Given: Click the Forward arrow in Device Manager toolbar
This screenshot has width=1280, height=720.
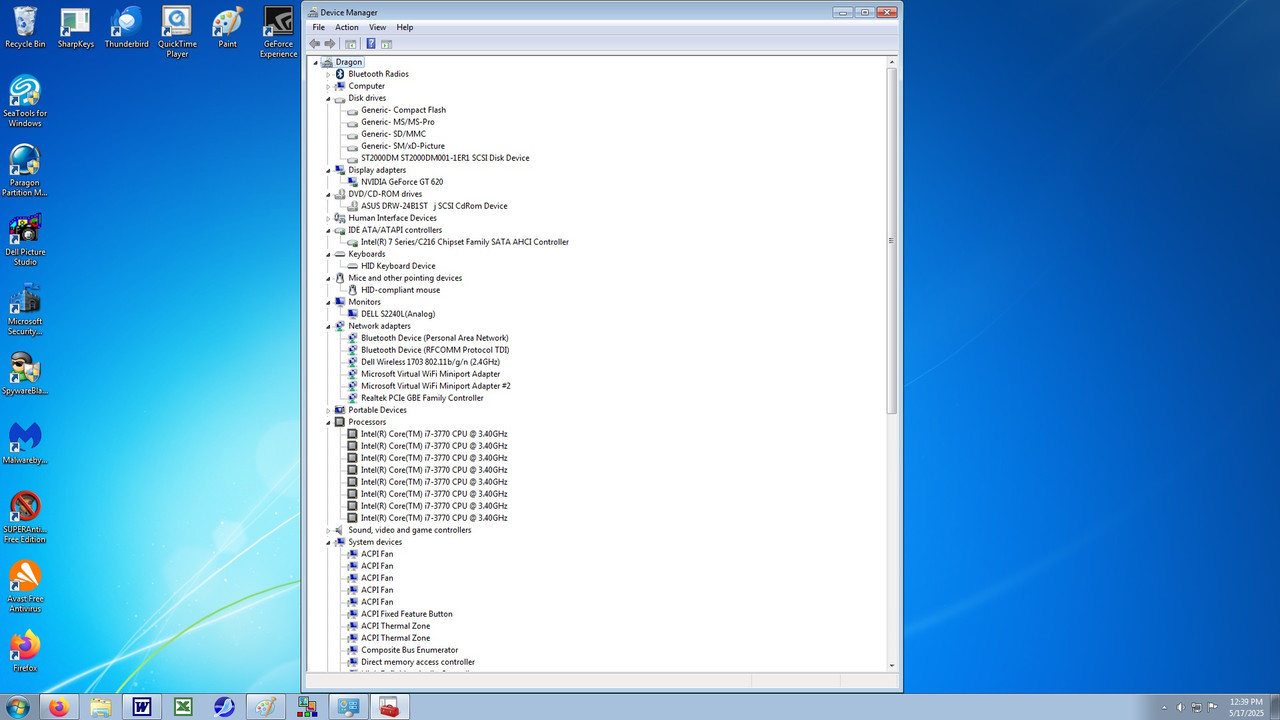Looking at the screenshot, I should (330, 44).
